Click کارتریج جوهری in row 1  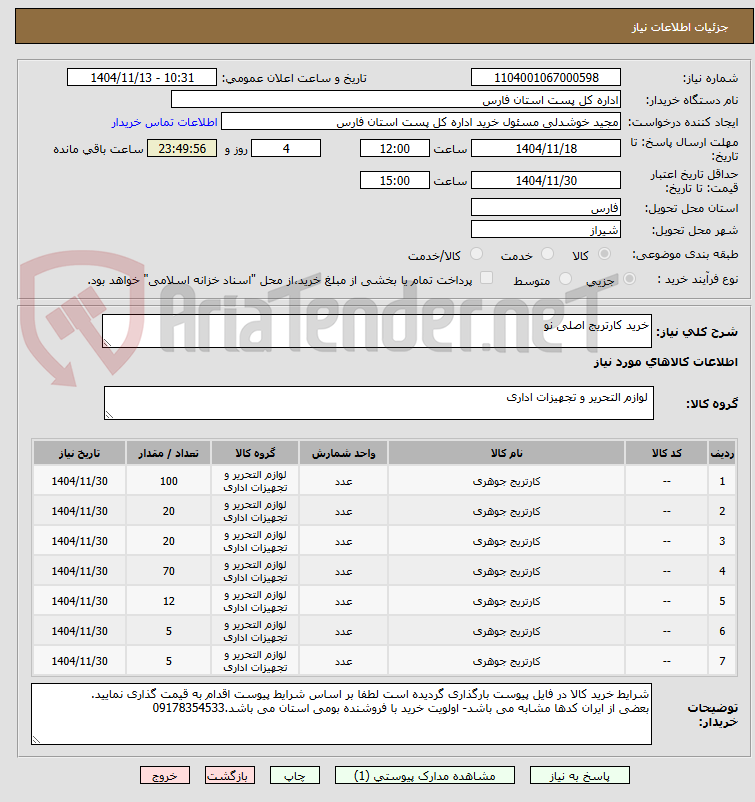[x=506, y=481]
